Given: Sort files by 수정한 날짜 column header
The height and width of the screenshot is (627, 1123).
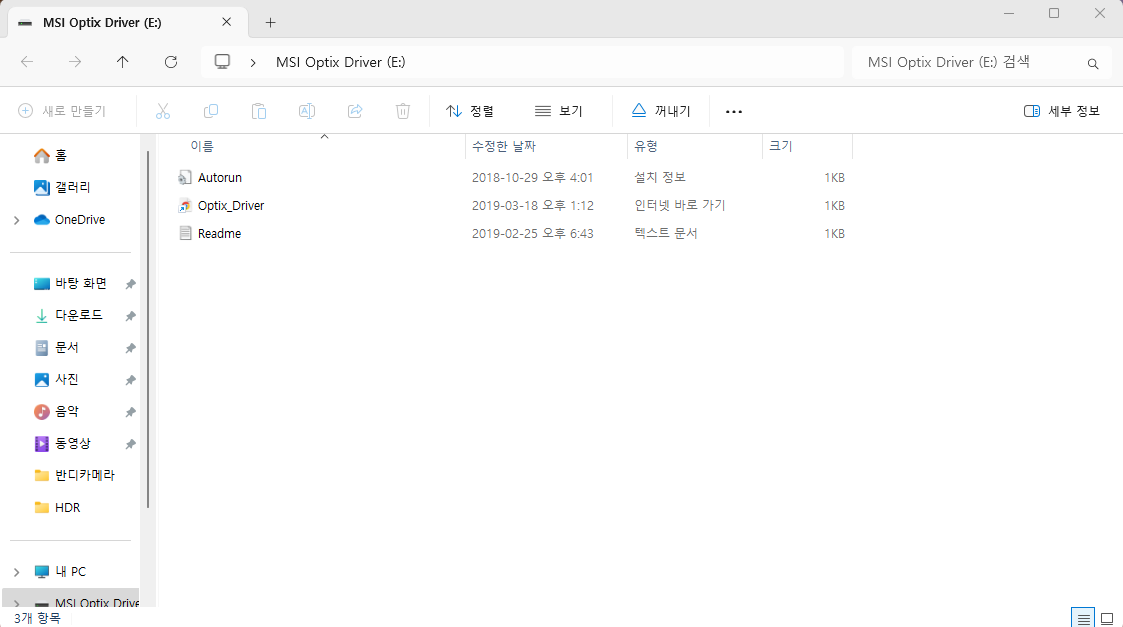Looking at the screenshot, I should coord(504,146).
